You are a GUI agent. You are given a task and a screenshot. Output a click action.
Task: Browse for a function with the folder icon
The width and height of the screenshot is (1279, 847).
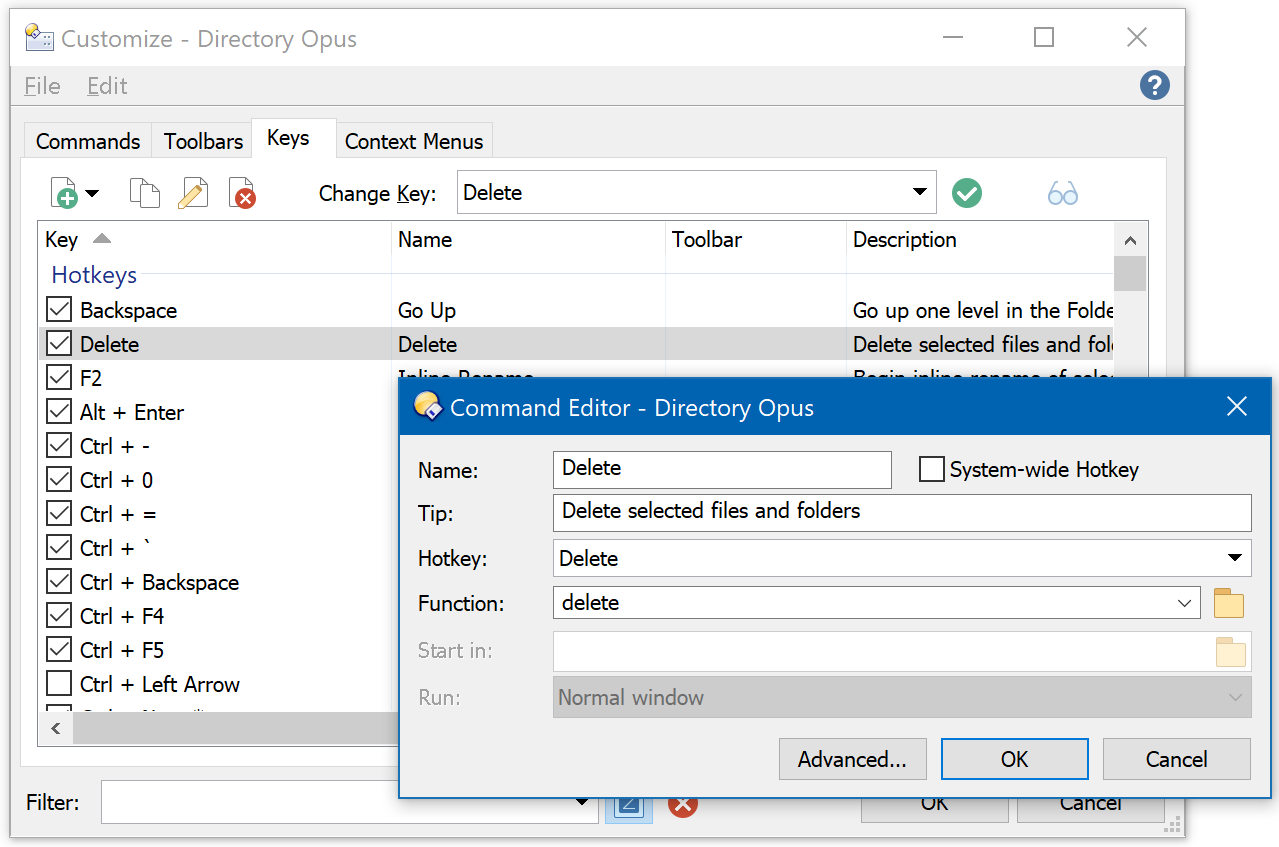click(x=1229, y=603)
